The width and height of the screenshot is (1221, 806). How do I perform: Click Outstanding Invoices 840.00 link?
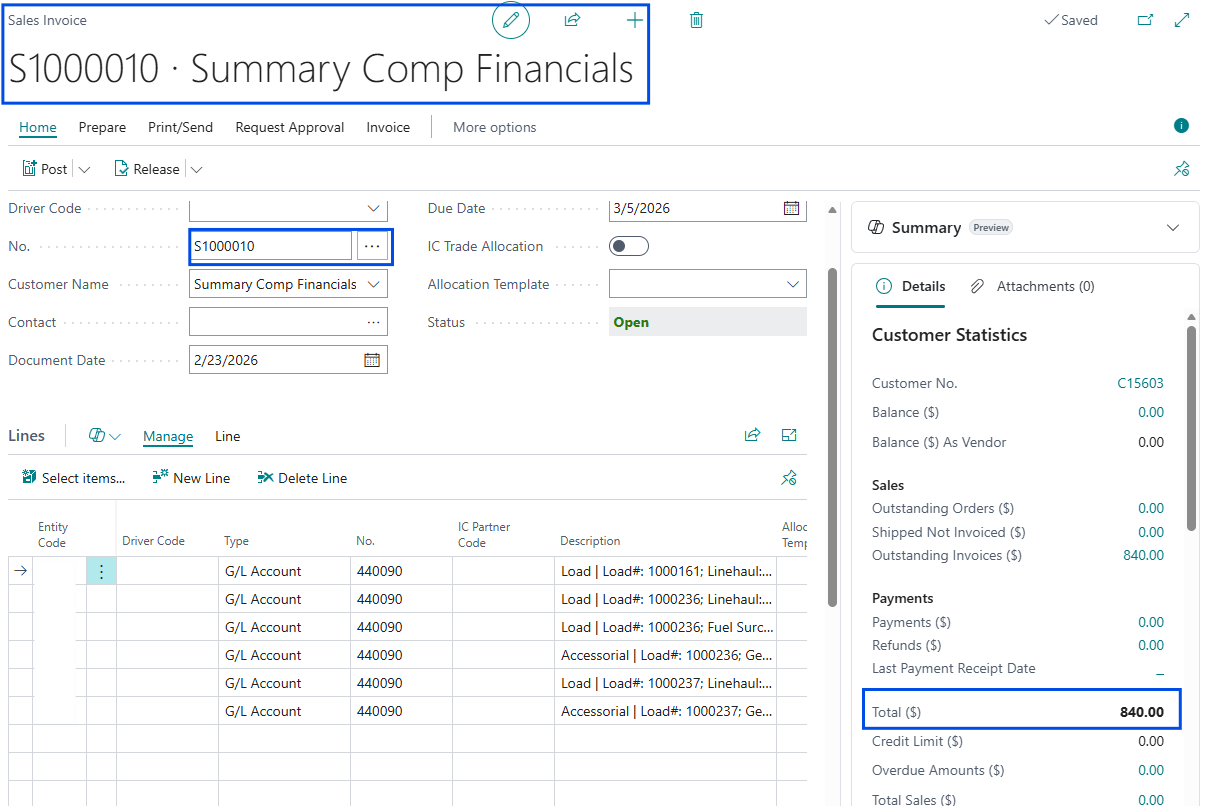click(x=1144, y=555)
